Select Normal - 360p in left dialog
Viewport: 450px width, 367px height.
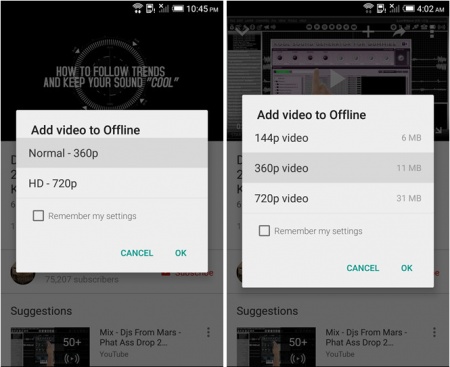112,153
